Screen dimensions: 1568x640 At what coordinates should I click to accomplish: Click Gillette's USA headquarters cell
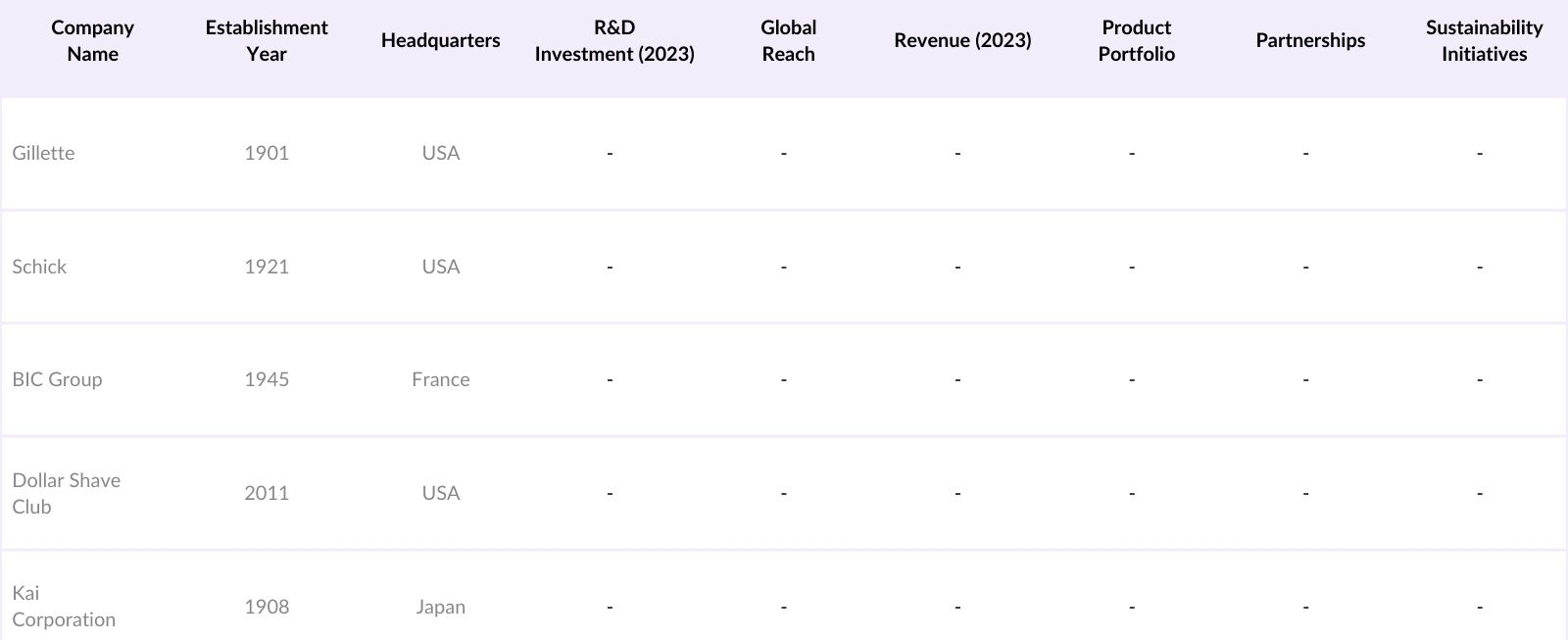coord(440,153)
